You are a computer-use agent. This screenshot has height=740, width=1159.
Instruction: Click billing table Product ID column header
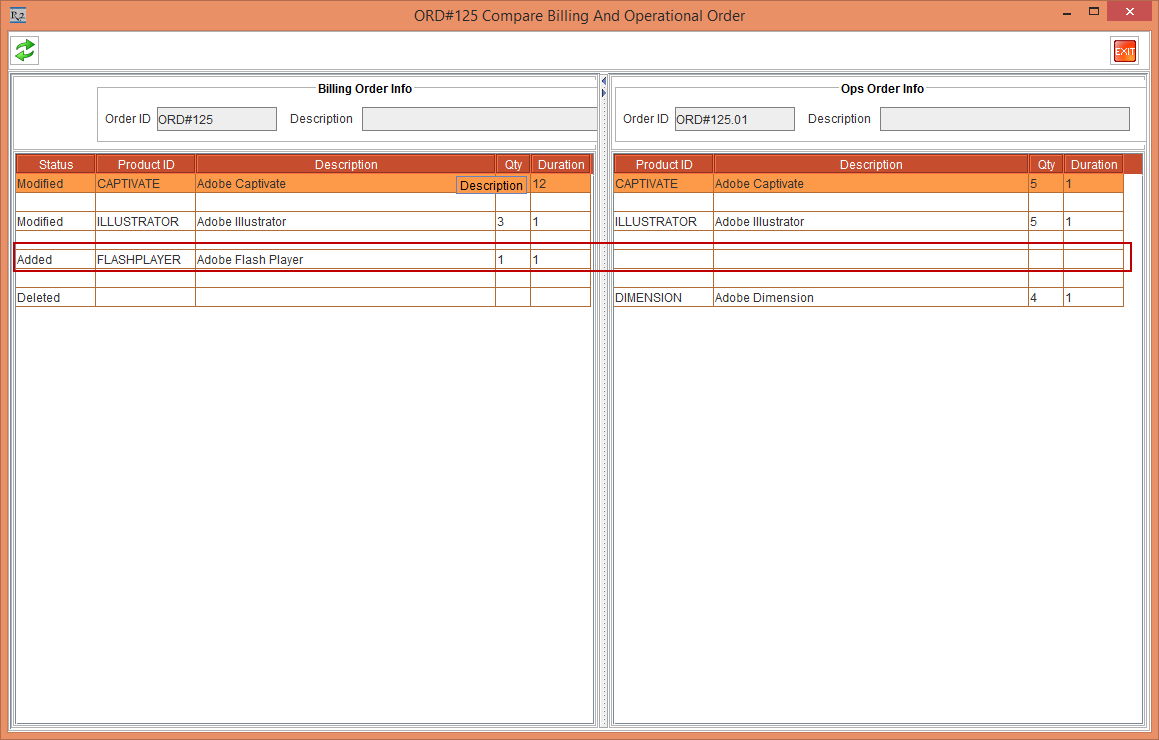pos(146,164)
